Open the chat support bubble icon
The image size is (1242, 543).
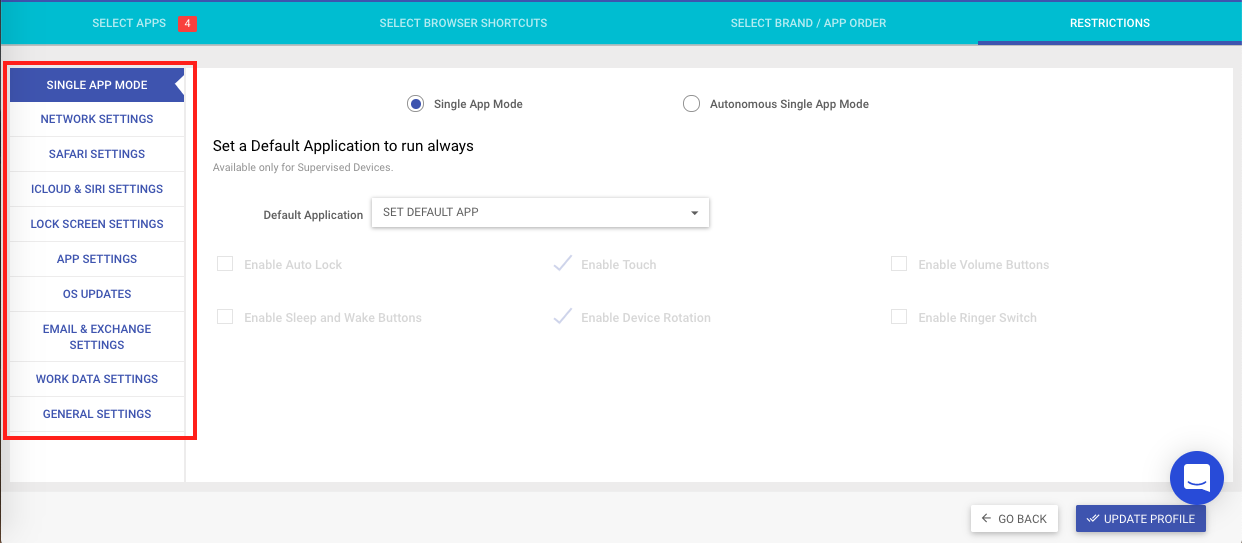tap(1196, 478)
